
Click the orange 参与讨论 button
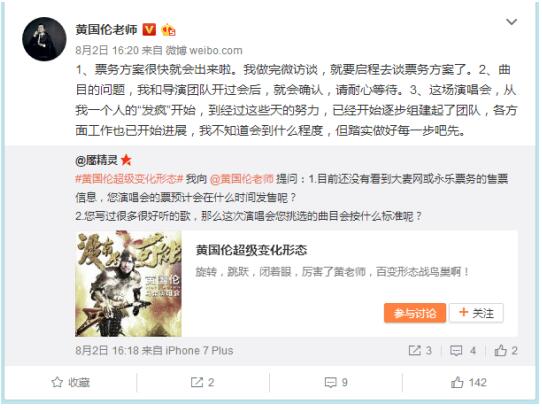tap(414, 313)
